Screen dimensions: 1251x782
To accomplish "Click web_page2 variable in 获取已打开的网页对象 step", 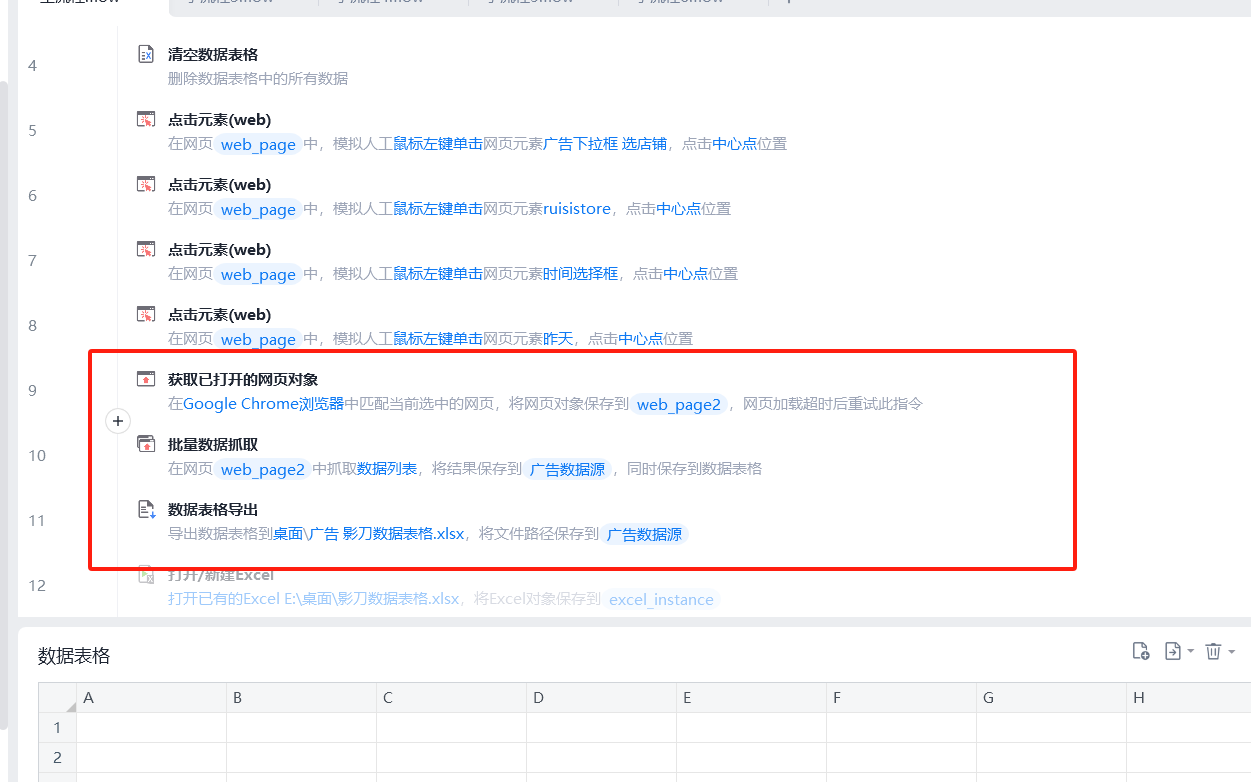I will [x=679, y=405].
